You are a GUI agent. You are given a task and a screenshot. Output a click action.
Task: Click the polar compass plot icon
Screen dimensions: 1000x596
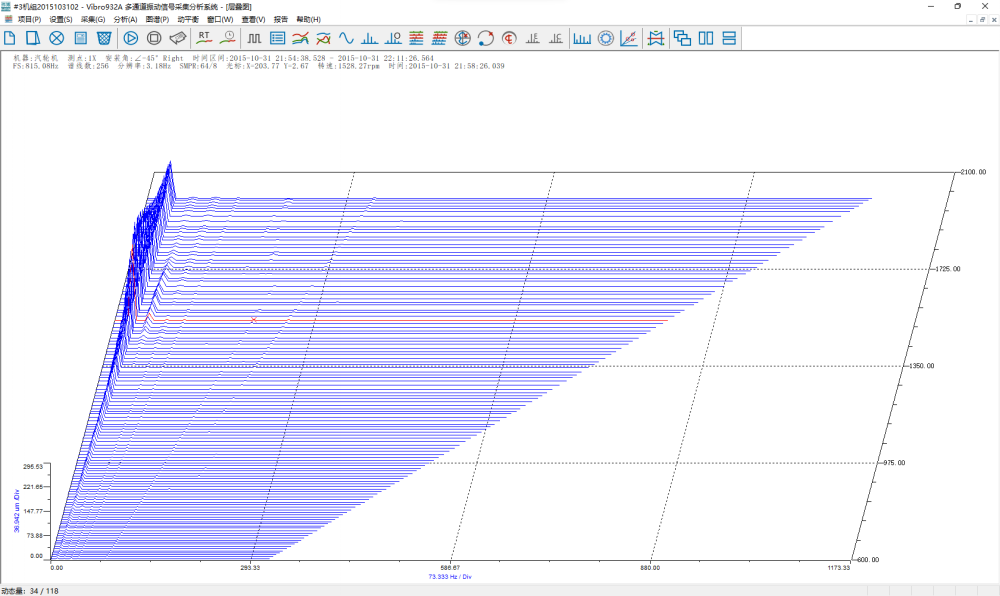pyautogui.click(x=463, y=38)
